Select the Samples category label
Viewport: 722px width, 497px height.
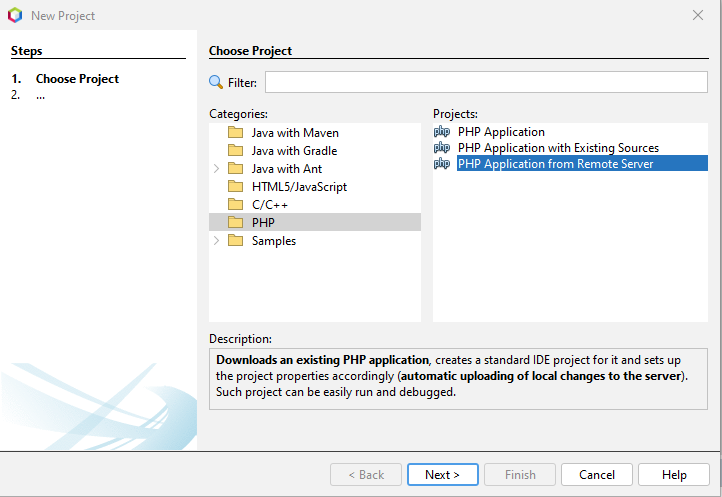[x=273, y=241]
